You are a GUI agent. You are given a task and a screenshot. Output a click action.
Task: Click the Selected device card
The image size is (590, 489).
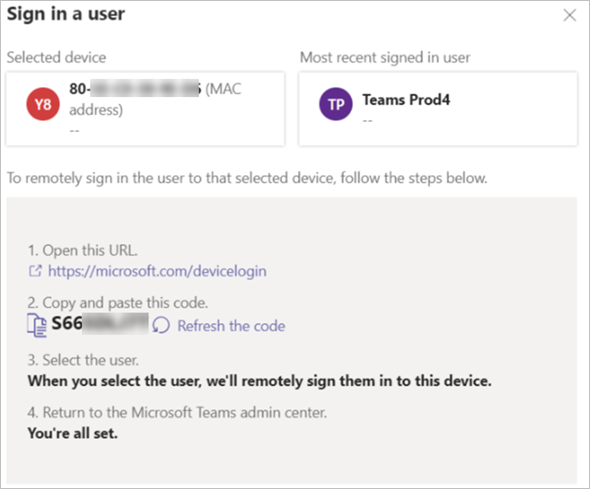point(145,109)
